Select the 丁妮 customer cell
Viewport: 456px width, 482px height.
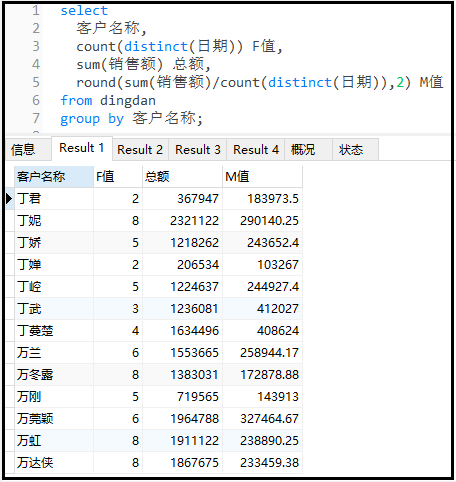click(54, 221)
